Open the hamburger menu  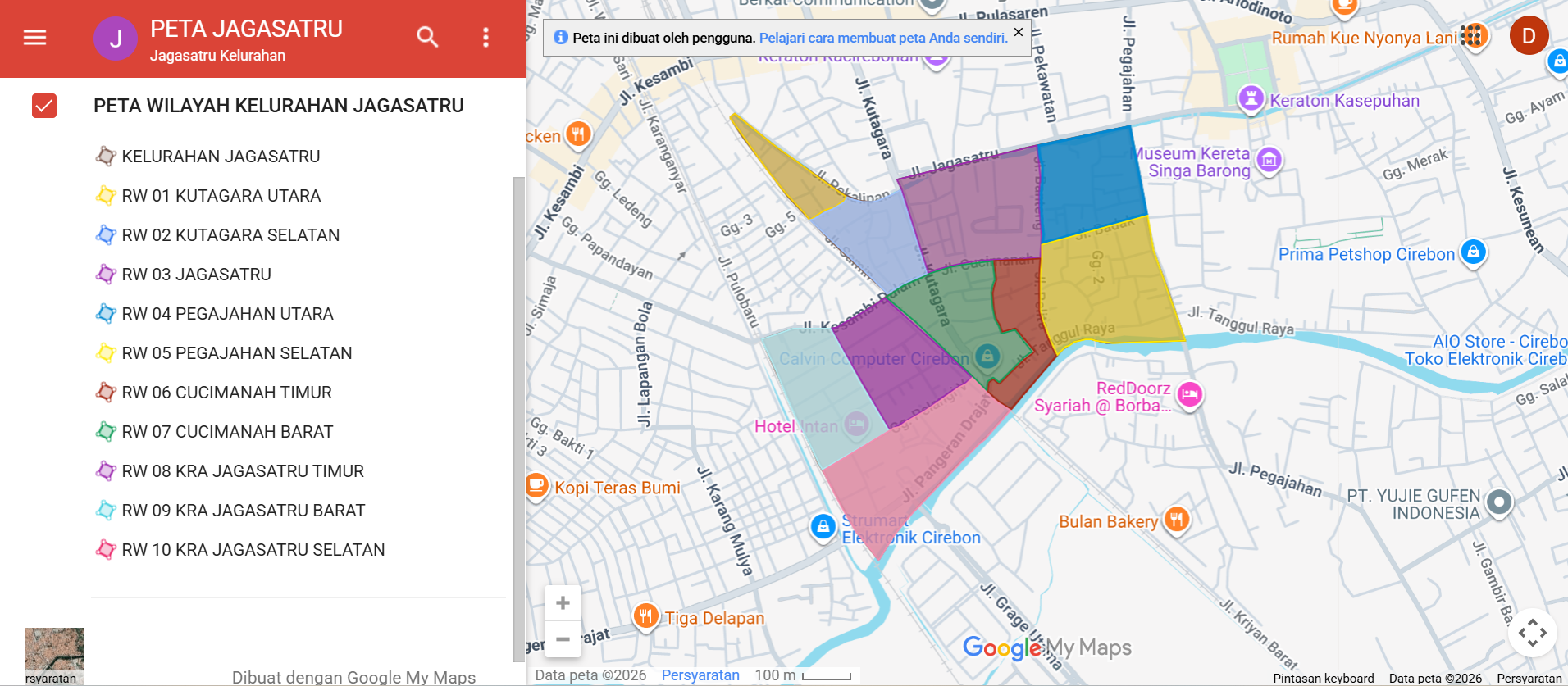[34, 38]
